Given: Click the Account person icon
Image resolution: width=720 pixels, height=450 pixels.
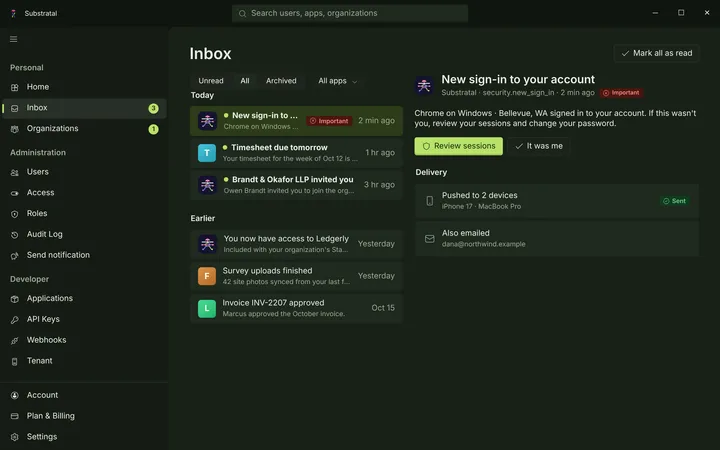Looking at the screenshot, I should tap(15, 395).
